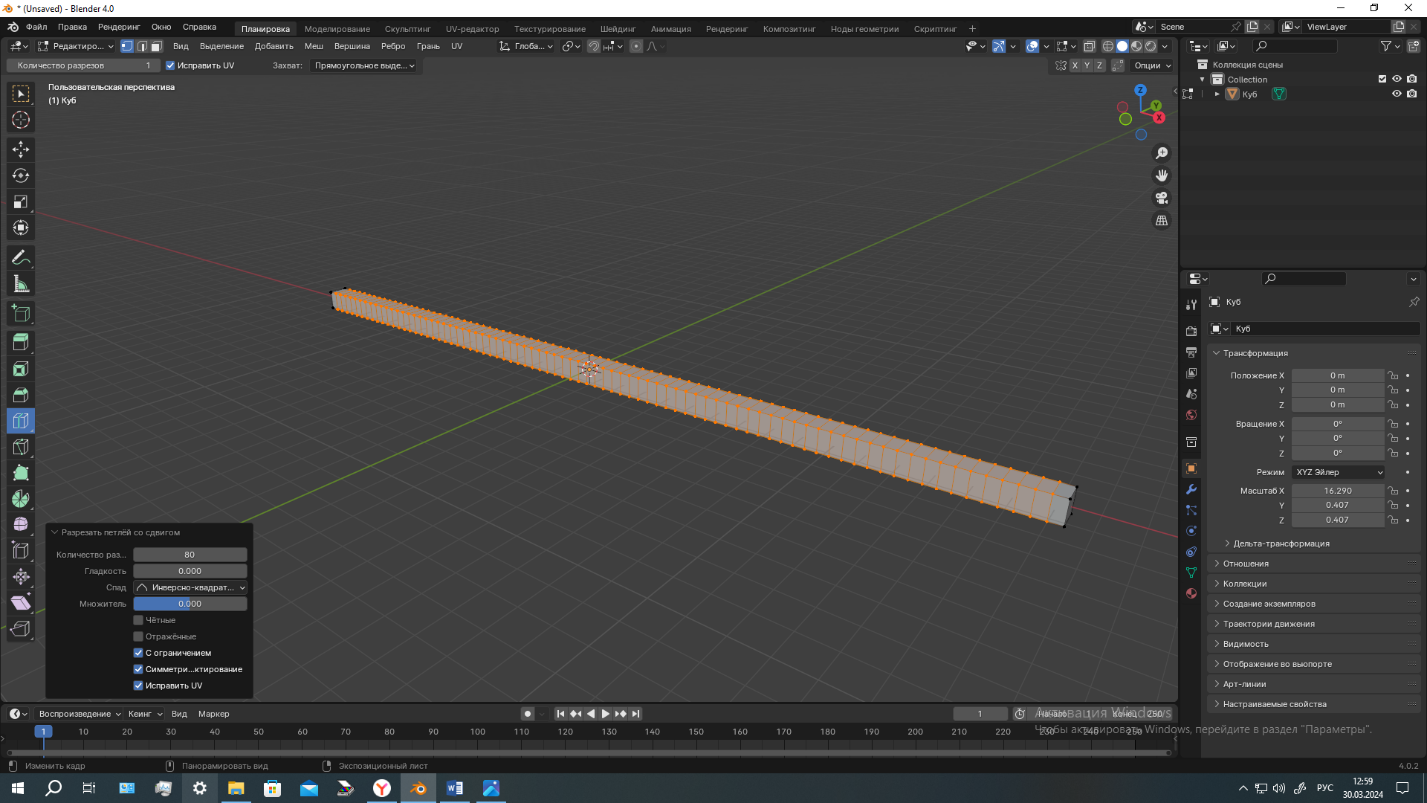Select the Move tool in the toolbar

20,149
